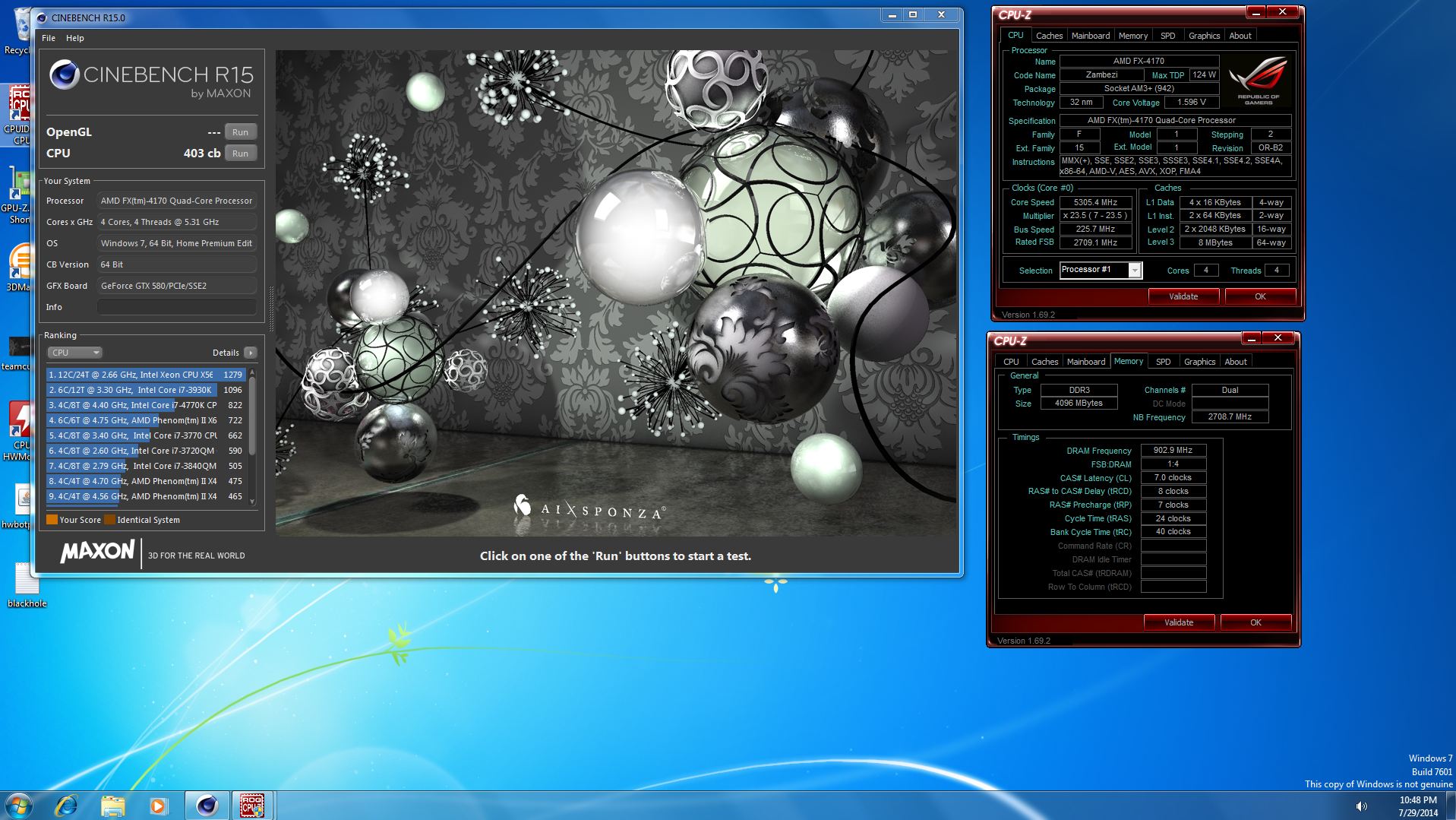Screen dimensions: 1456x820
Task: Open hwbot desktop file icon
Action: tap(15, 505)
